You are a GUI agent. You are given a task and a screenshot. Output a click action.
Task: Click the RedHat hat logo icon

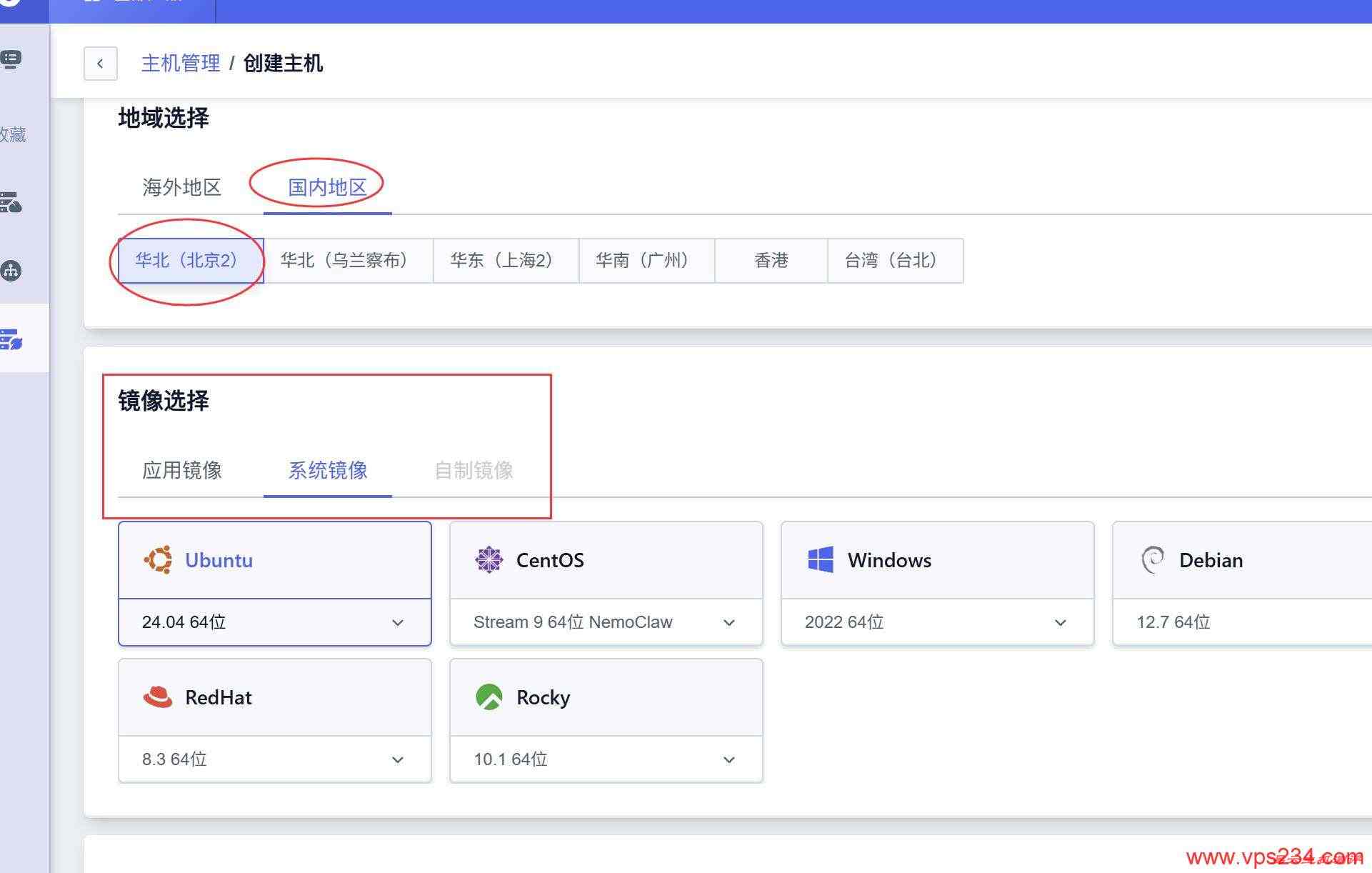158,697
